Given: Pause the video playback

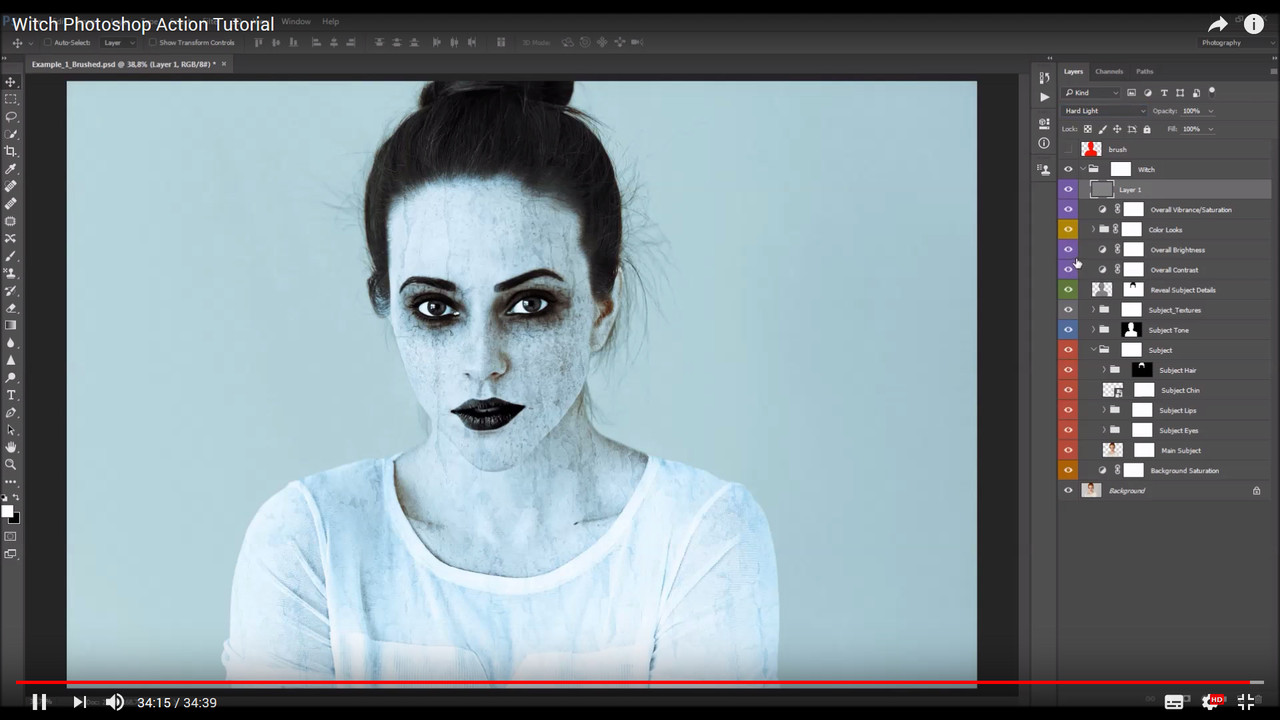Looking at the screenshot, I should 39,702.
